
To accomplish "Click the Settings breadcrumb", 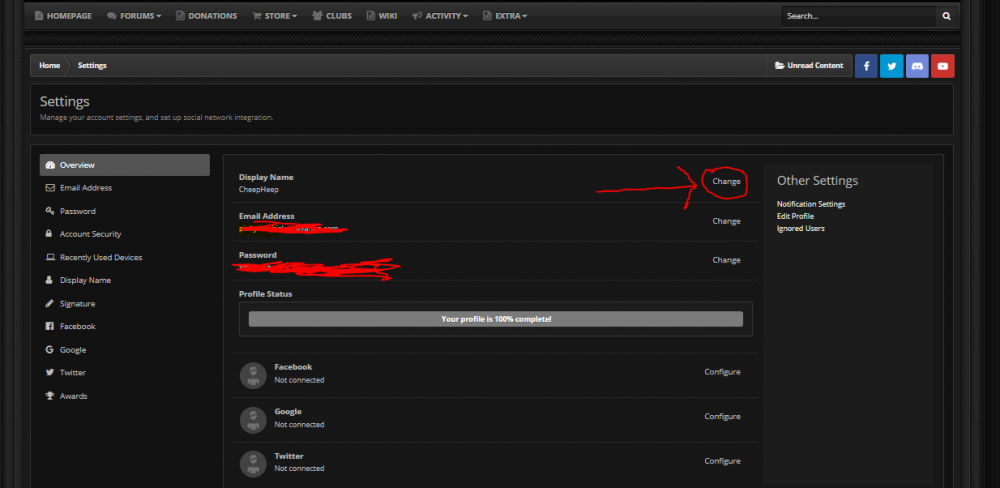I will (92, 66).
